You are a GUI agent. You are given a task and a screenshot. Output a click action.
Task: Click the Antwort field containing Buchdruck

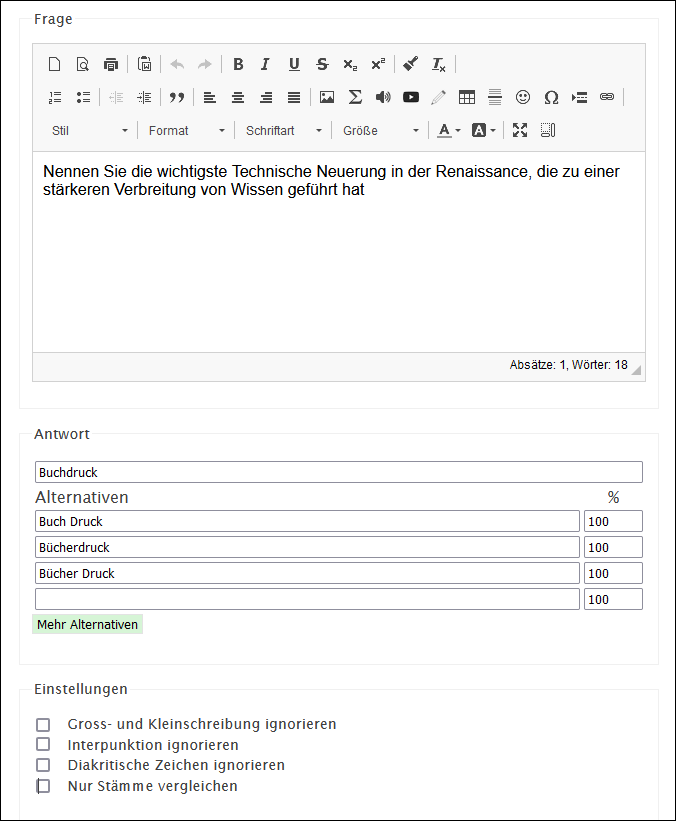tap(339, 472)
